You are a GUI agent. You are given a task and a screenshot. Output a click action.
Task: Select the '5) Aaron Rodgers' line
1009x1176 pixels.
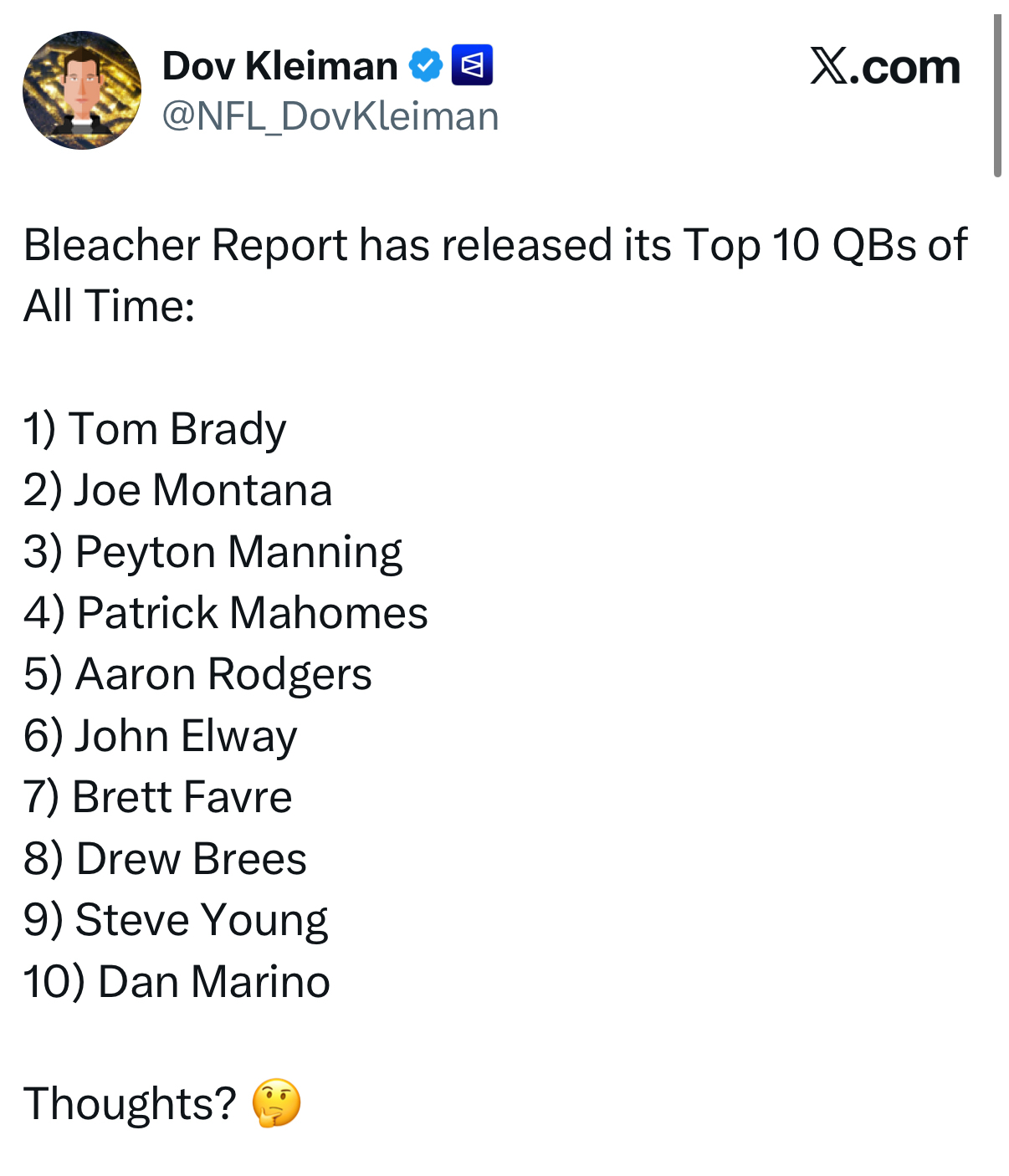tap(197, 674)
